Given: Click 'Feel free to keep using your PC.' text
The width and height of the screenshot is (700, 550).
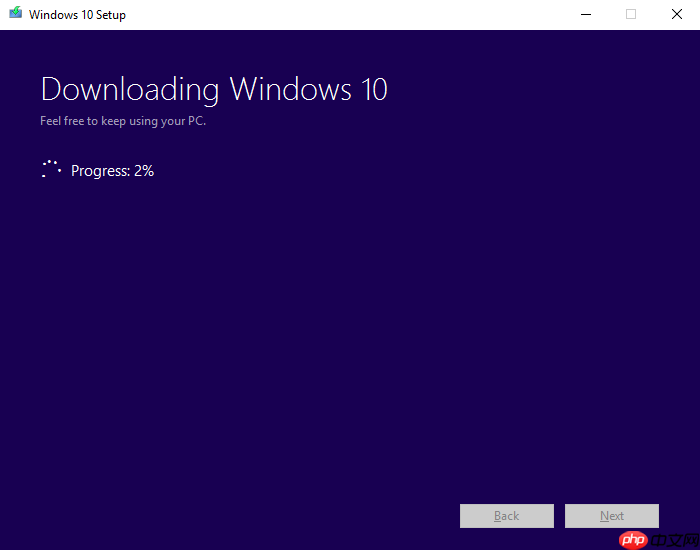Looking at the screenshot, I should (123, 121).
